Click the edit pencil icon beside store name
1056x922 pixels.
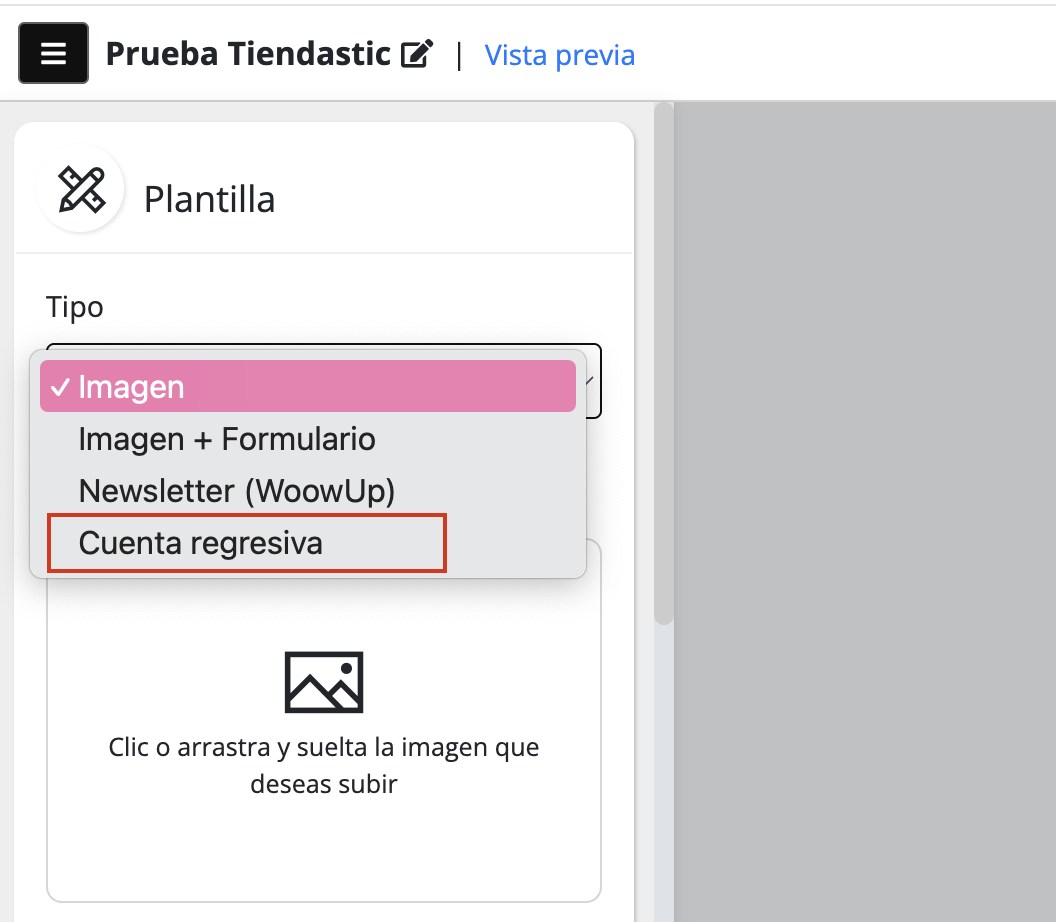coord(416,54)
